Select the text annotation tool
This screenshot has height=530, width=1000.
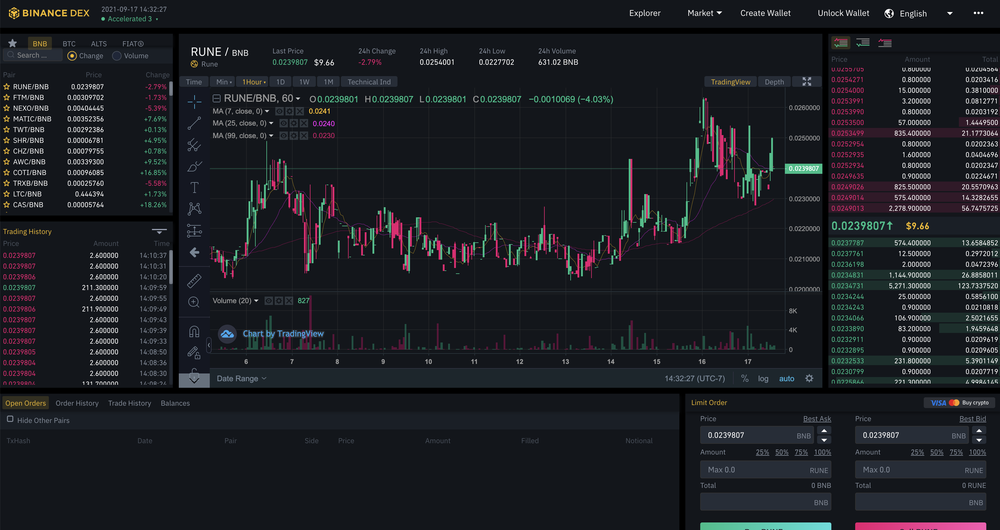(194, 188)
